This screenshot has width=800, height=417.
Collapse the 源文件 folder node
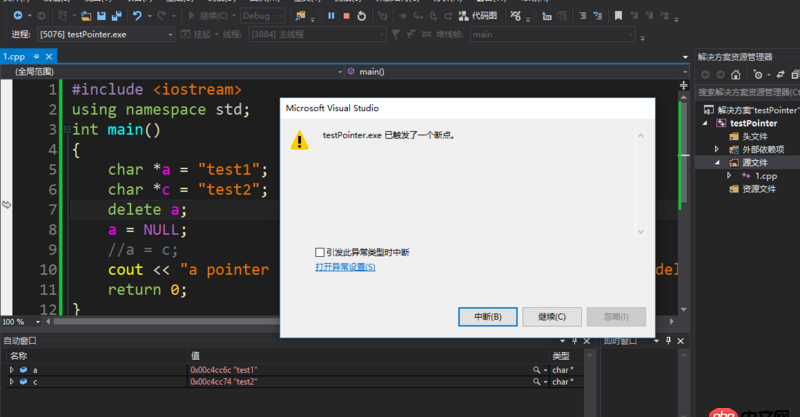pyautogui.click(x=717, y=162)
